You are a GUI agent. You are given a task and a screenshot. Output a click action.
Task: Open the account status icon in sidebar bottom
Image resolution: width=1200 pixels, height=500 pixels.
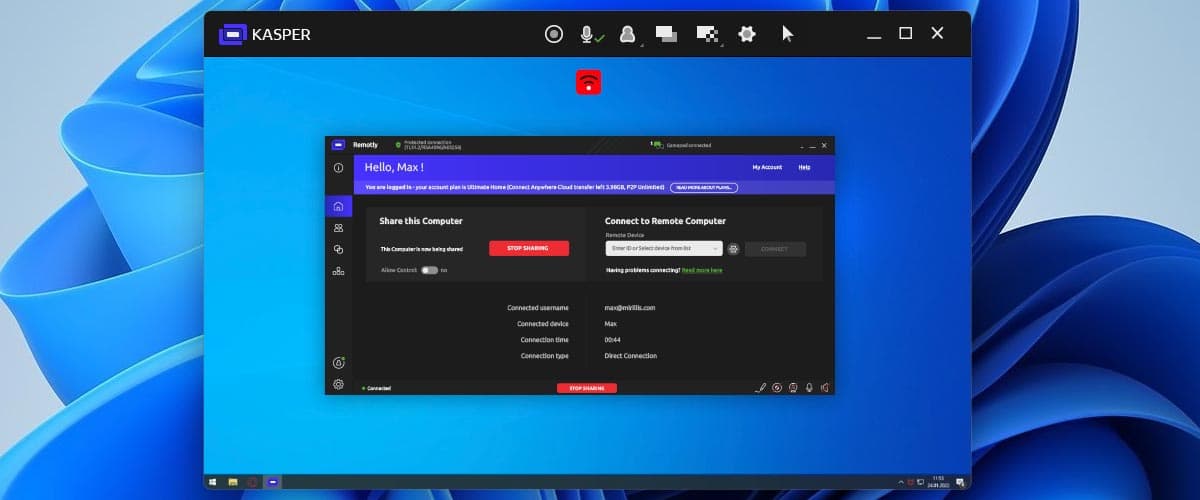(x=339, y=362)
